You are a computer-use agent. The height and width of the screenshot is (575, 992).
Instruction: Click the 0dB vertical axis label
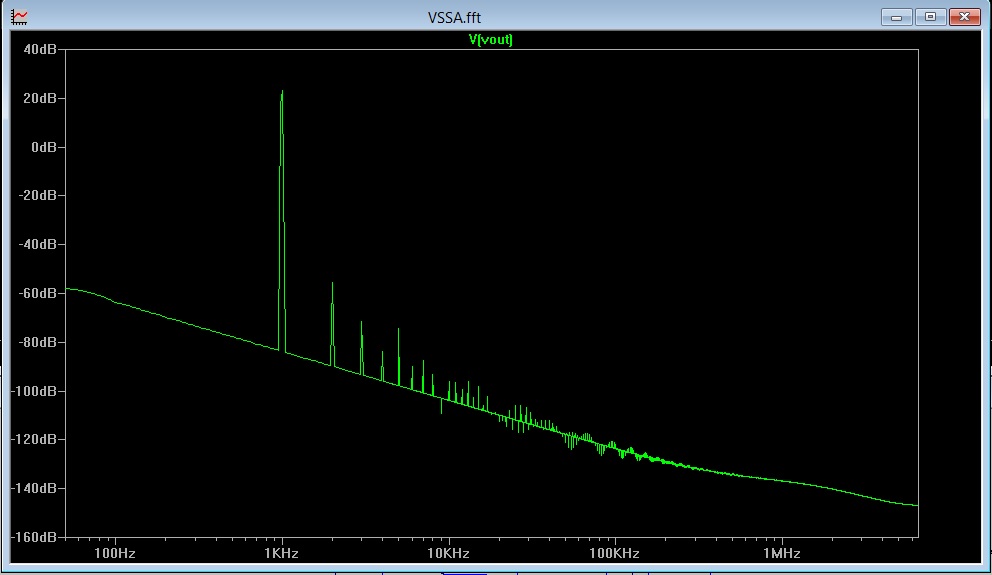point(44,147)
